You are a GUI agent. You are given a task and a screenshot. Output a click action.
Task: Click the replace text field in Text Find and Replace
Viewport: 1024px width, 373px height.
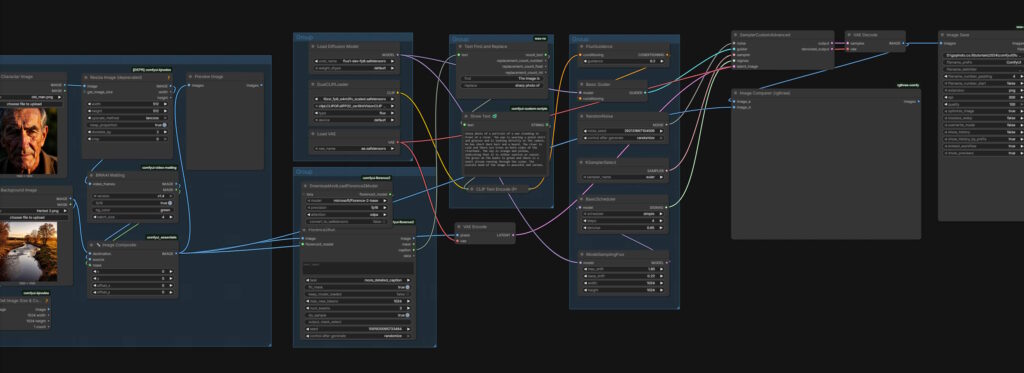coord(503,85)
